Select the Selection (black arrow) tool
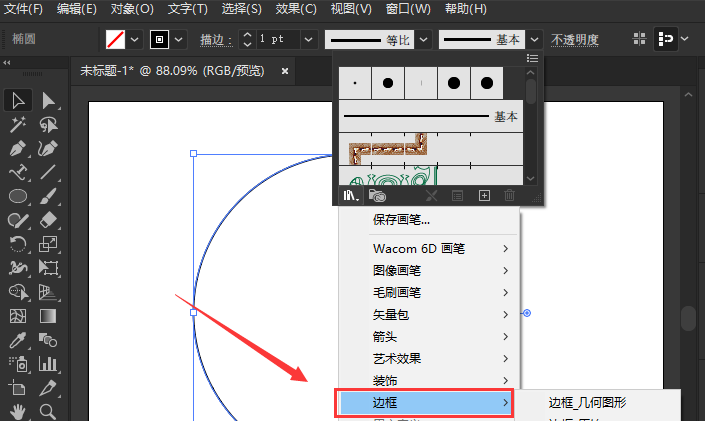 click(18, 100)
